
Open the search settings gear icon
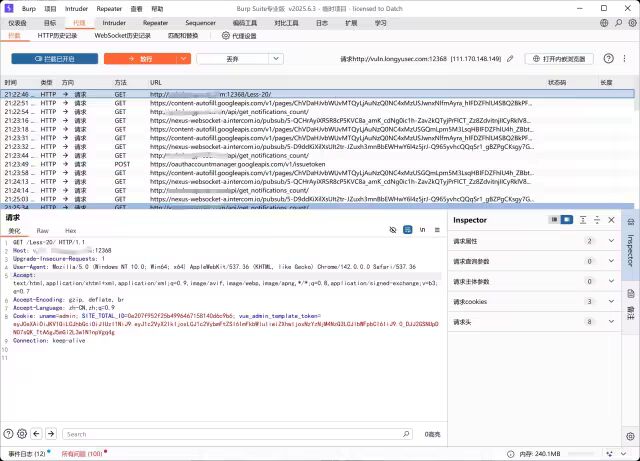click(x=22, y=434)
